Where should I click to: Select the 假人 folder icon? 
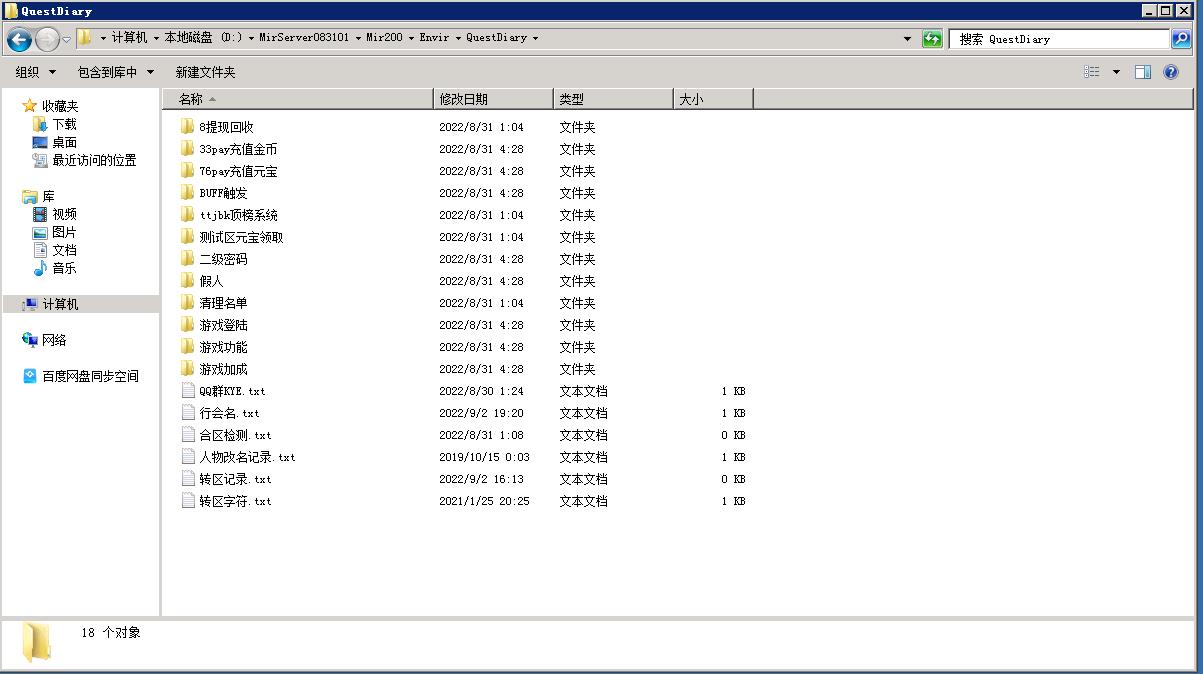click(x=187, y=281)
